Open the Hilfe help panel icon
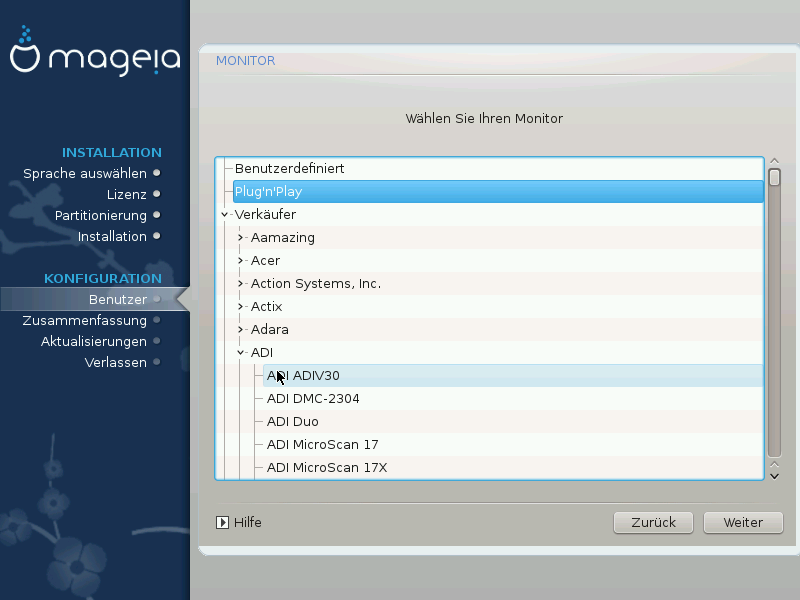 222,522
